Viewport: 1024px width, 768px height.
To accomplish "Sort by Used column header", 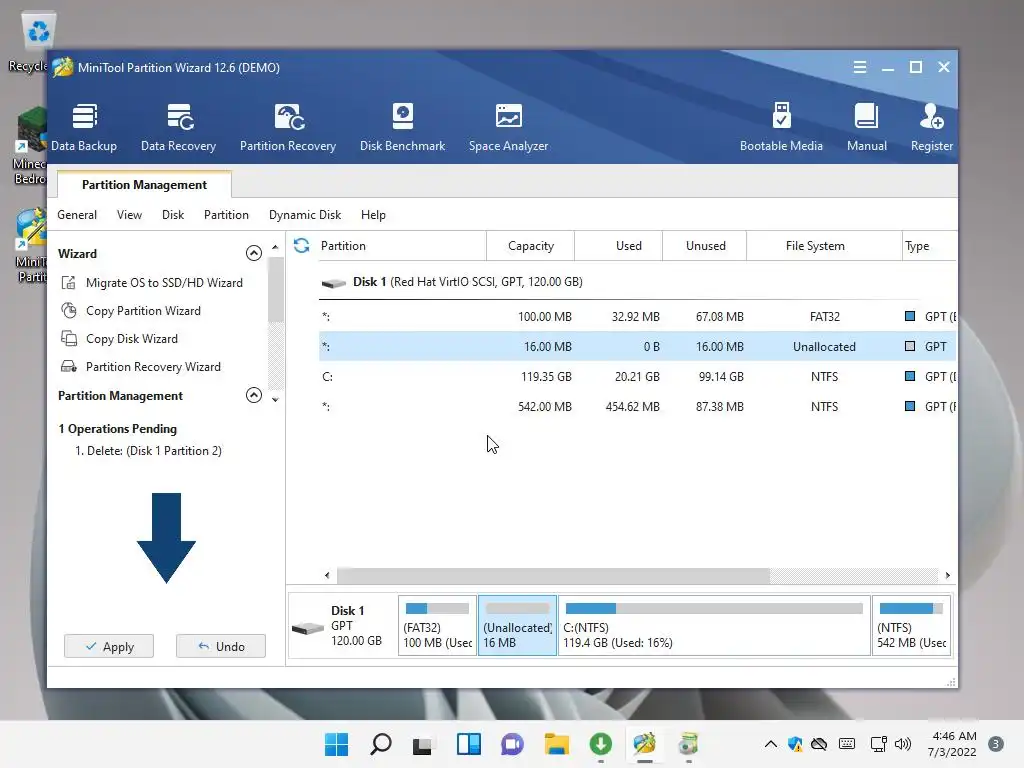I will point(618,246).
